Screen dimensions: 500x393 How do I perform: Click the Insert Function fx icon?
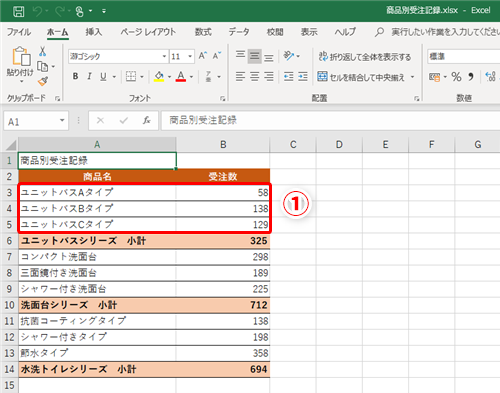[147, 120]
